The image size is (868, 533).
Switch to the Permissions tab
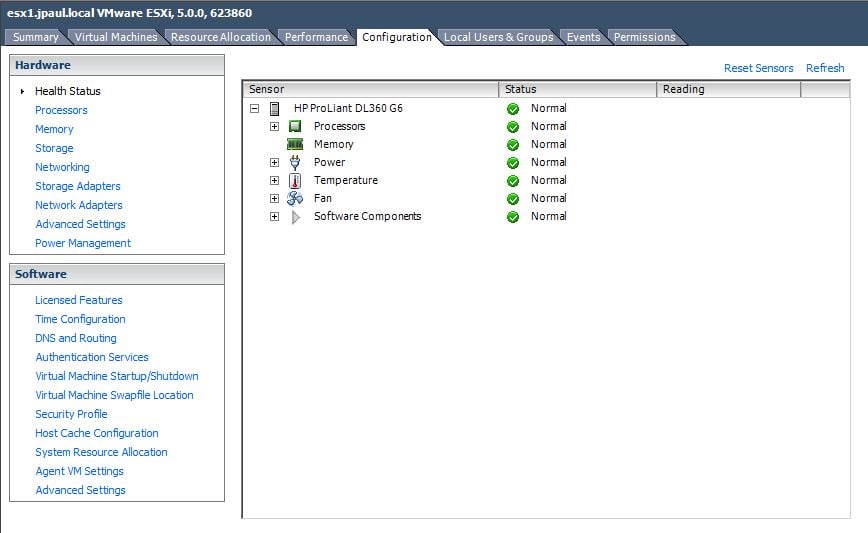tap(644, 37)
